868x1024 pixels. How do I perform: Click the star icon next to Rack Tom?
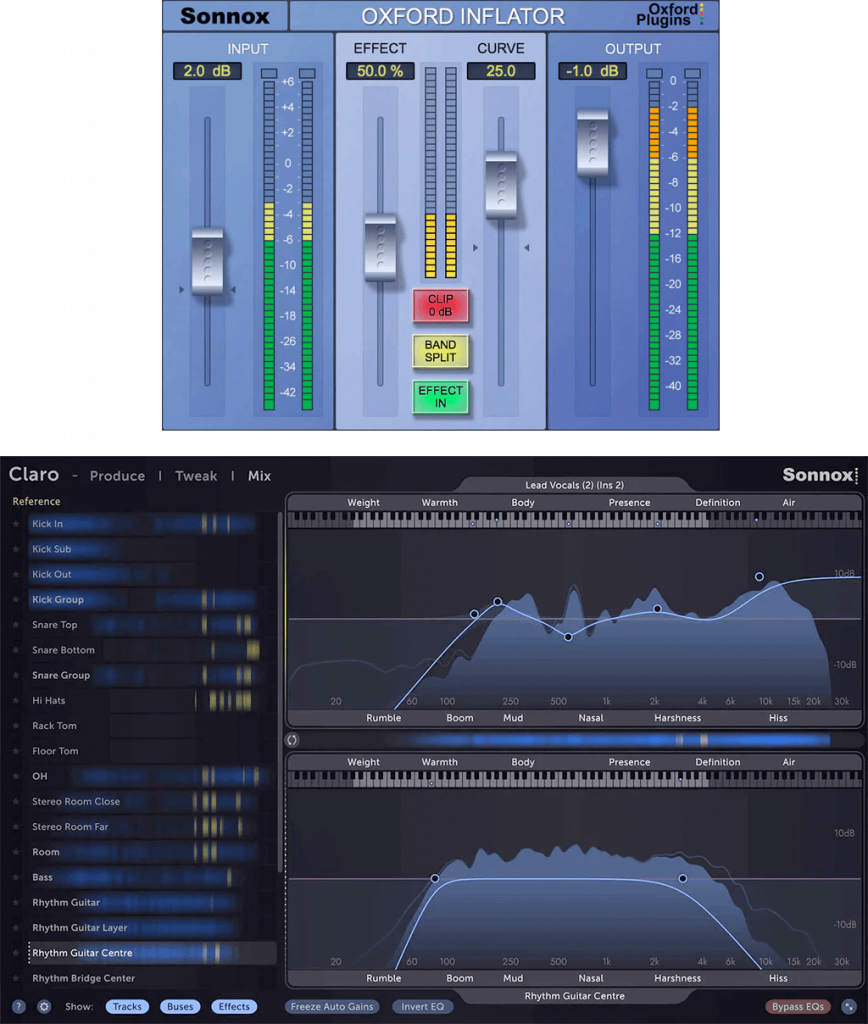coord(16,726)
